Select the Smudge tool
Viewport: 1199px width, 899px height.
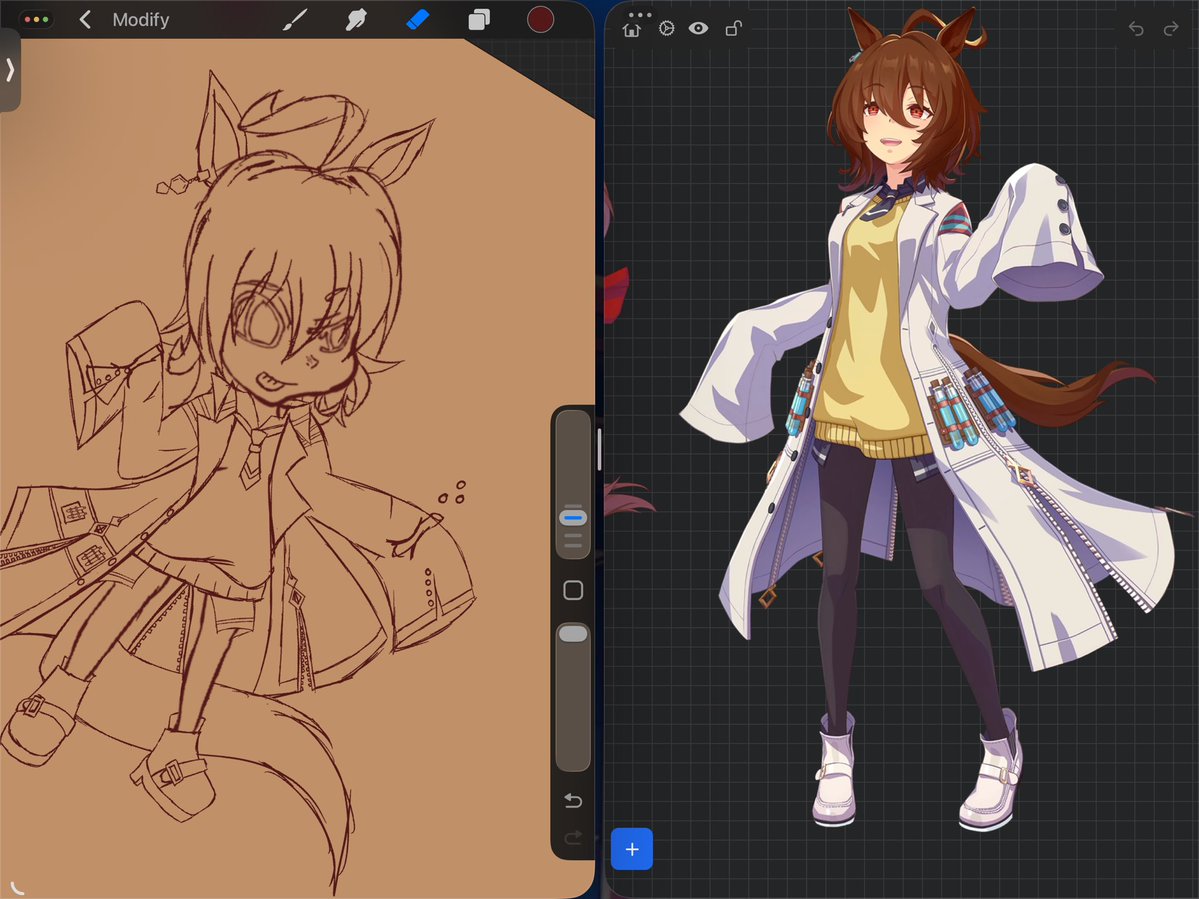356,20
